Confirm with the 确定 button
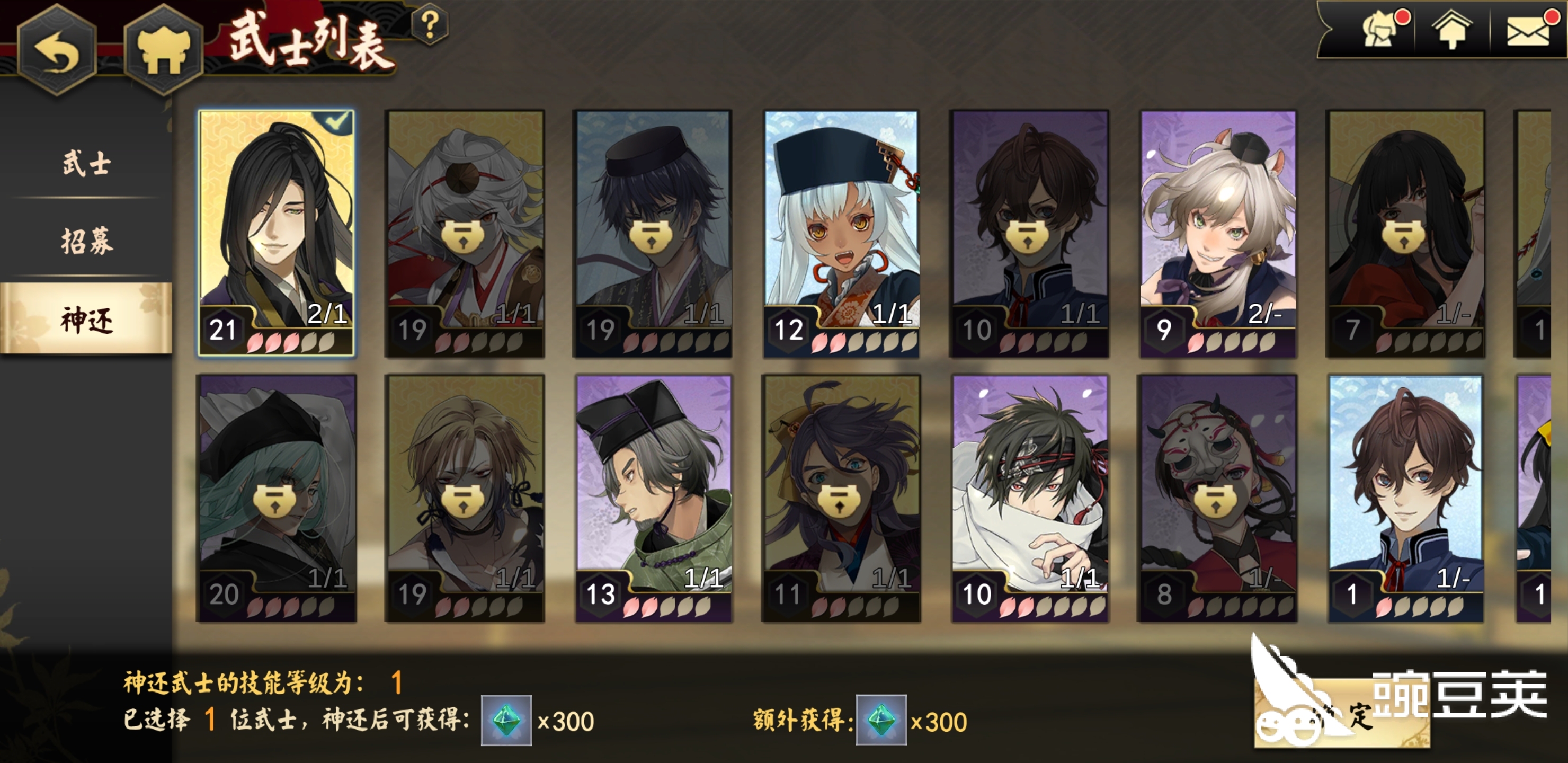 click(x=1342, y=713)
